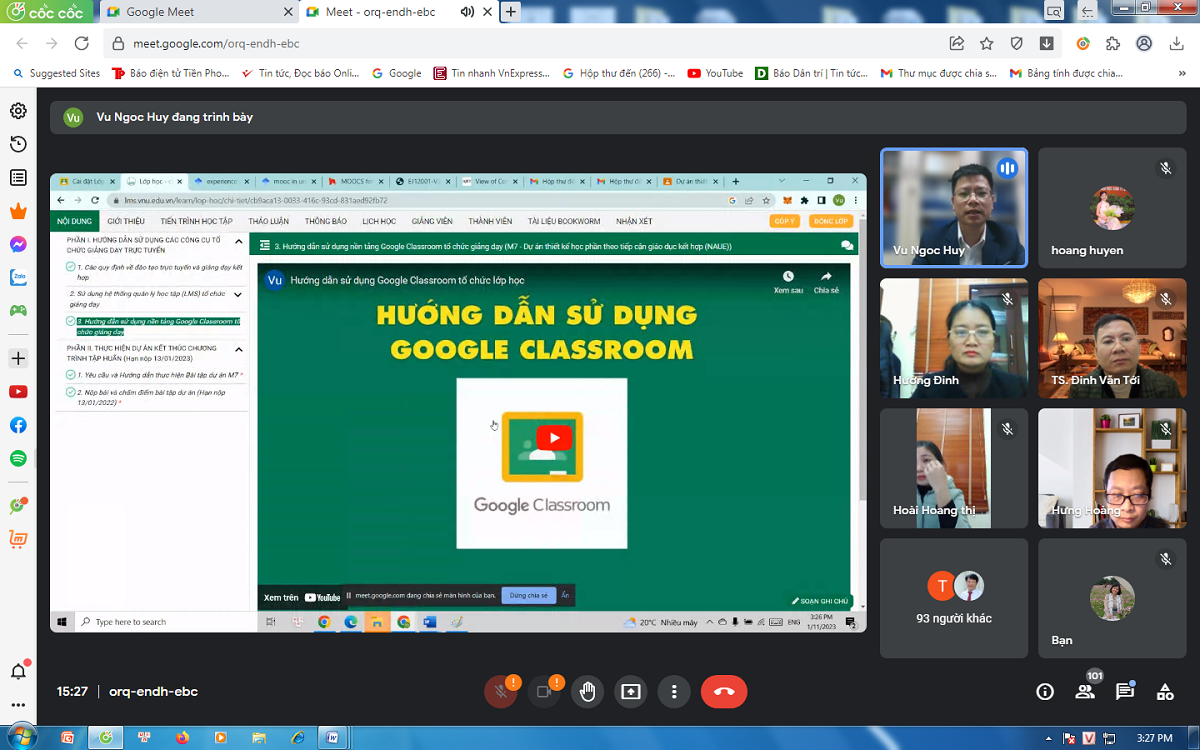
Task: Mute audio on Meet orq-endh-ebc tab
Action: tap(467, 12)
